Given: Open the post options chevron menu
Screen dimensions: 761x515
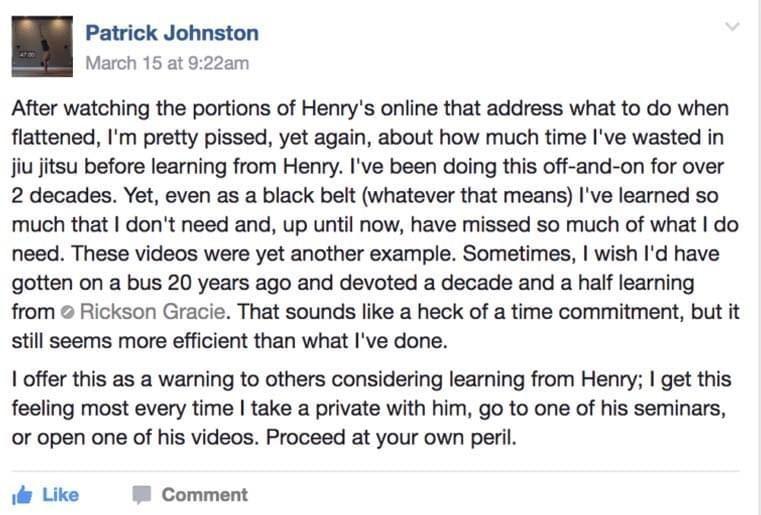Looking at the screenshot, I should coord(732,26).
